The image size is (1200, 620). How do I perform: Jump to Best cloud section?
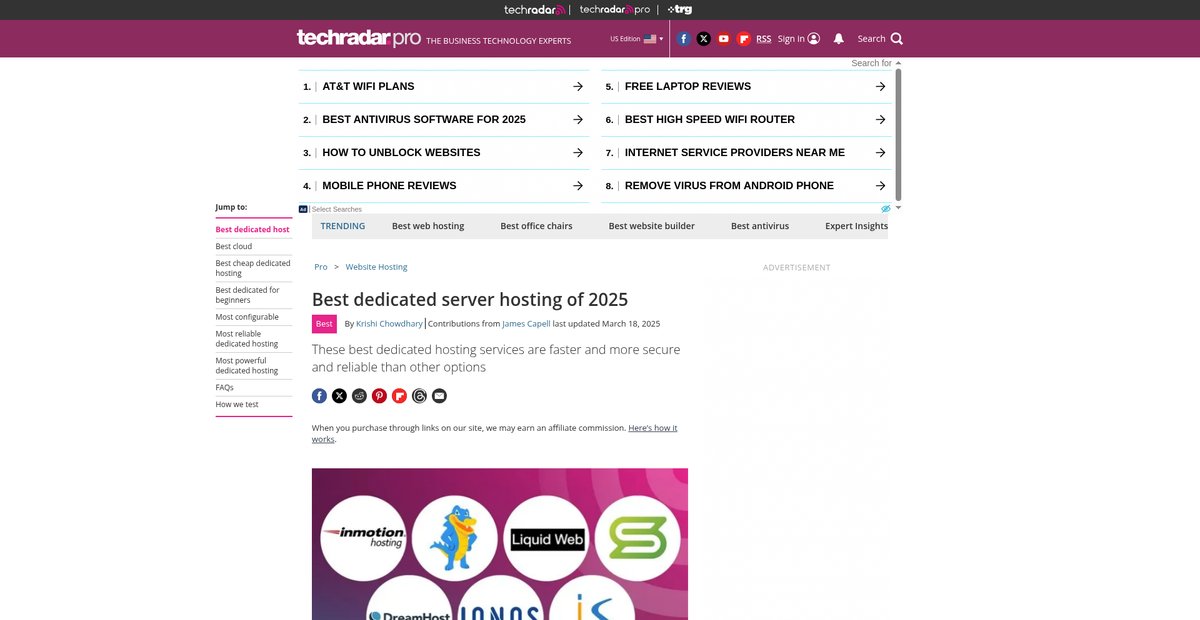pos(234,246)
